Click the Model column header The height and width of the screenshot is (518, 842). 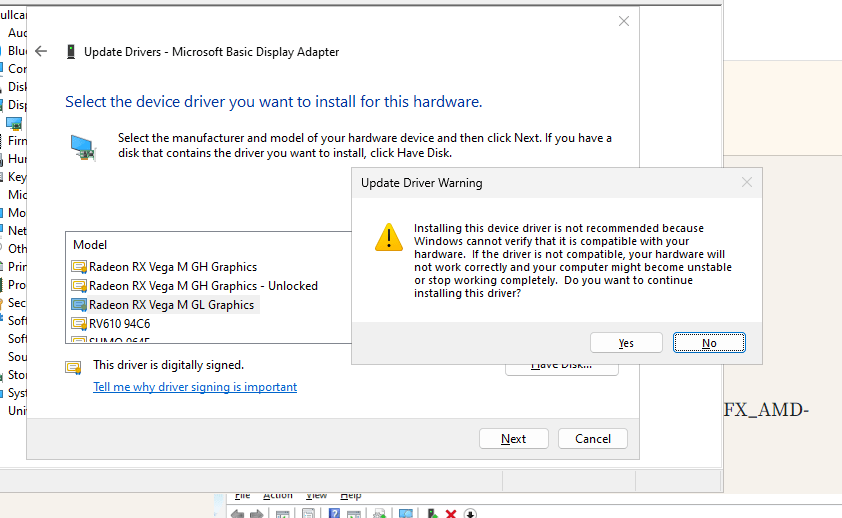pyautogui.click(x=90, y=245)
